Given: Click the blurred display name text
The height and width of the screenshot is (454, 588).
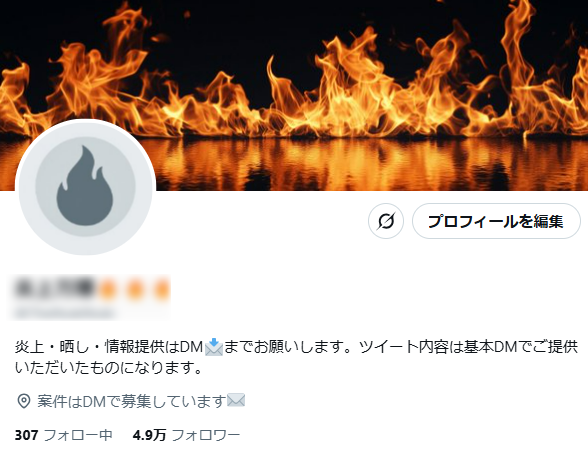Looking at the screenshot, I should pos(55,289).
